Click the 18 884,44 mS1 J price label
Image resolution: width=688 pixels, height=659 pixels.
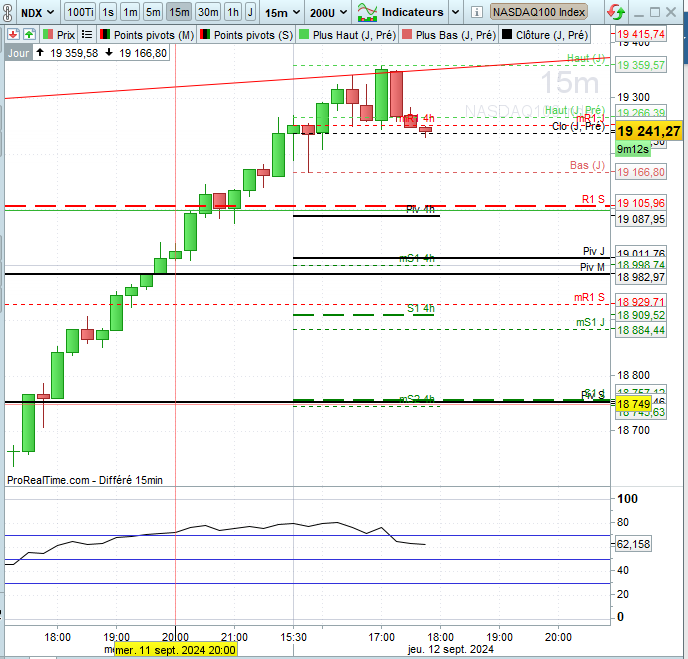[641, 330]
